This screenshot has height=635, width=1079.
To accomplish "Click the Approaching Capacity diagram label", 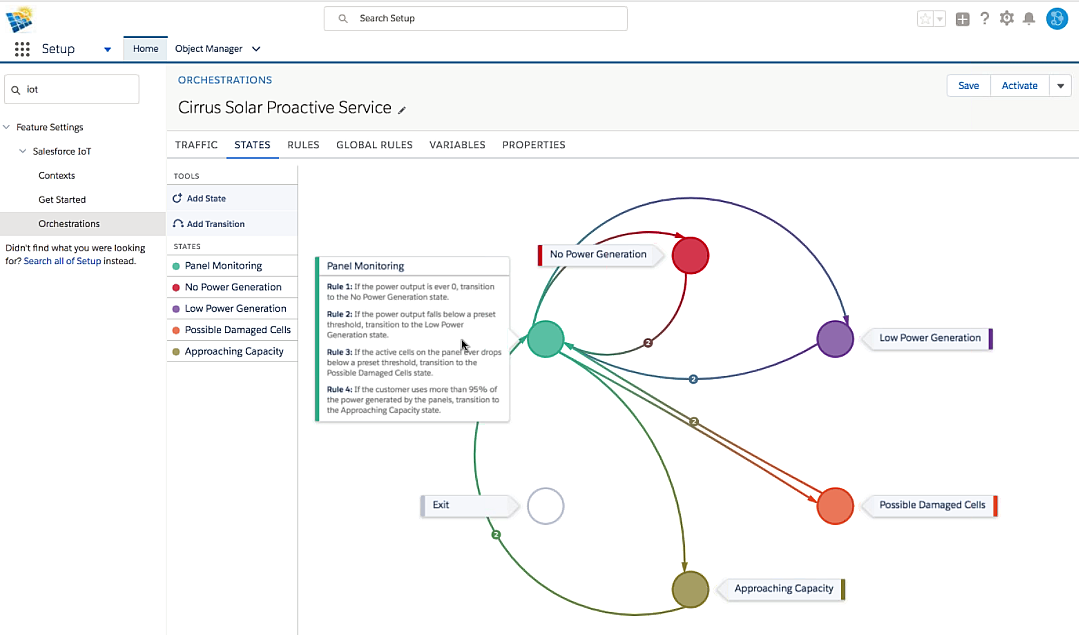I will coord(783,589).
